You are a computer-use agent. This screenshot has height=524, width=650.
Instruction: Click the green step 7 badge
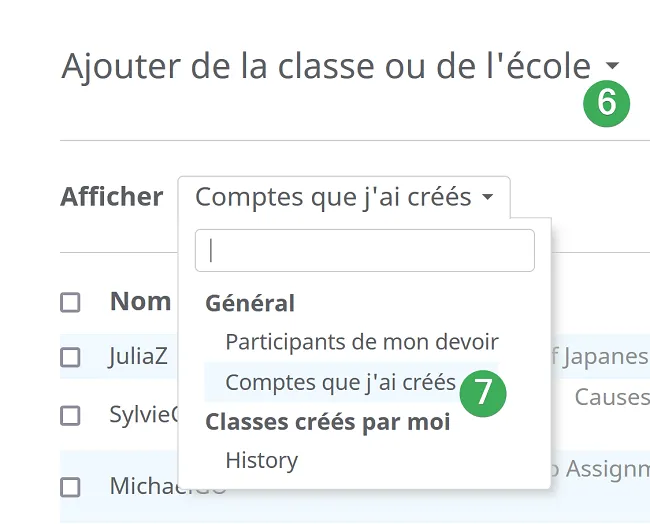483,392
